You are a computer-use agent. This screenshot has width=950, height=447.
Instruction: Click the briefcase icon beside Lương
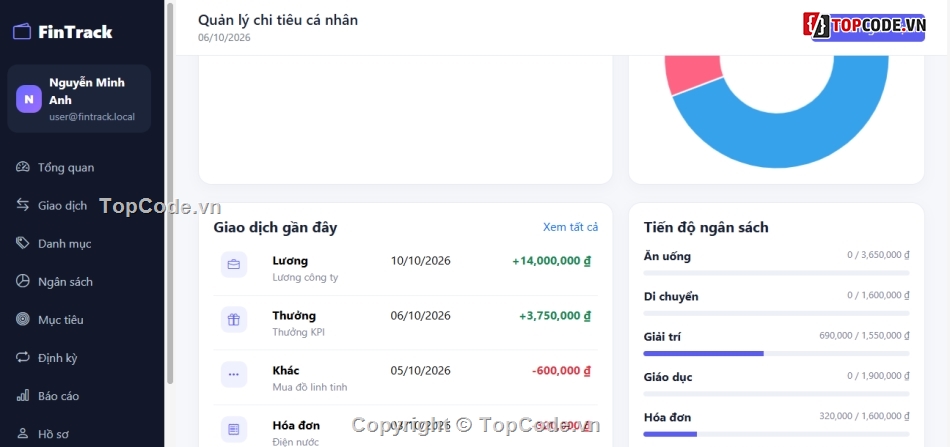coord(234,265)
